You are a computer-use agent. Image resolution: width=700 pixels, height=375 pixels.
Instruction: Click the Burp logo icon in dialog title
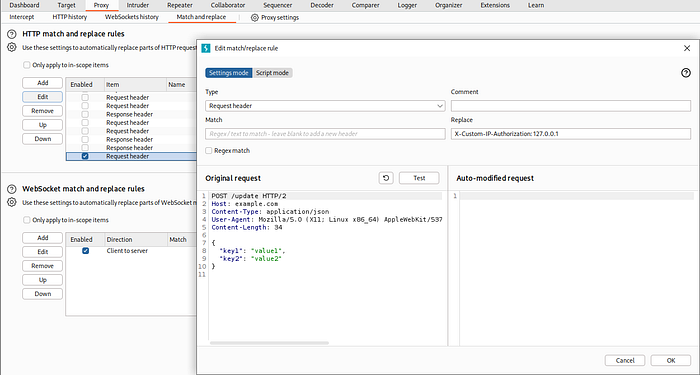click(206, 48)
